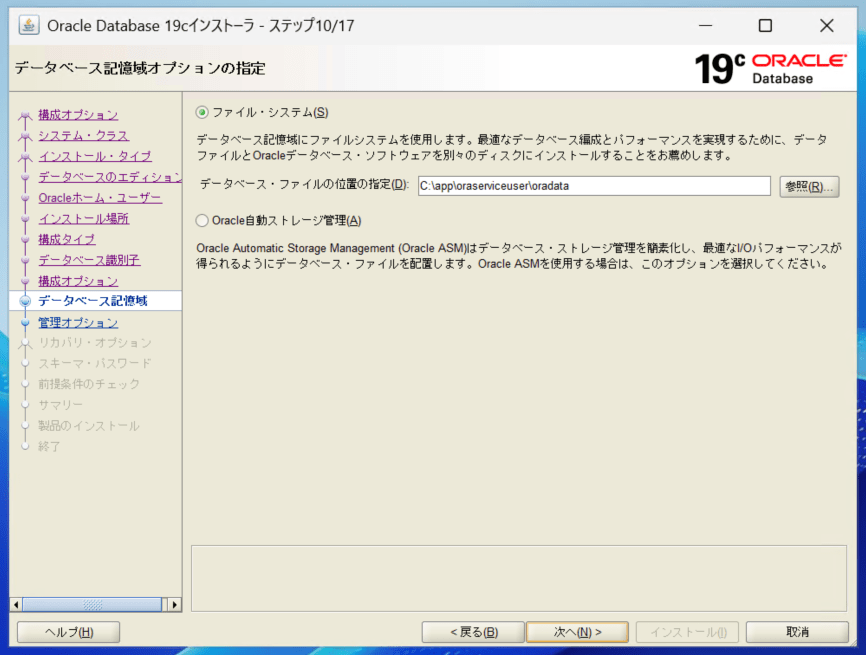Open the 構成タイプ step link

(67, 239)
